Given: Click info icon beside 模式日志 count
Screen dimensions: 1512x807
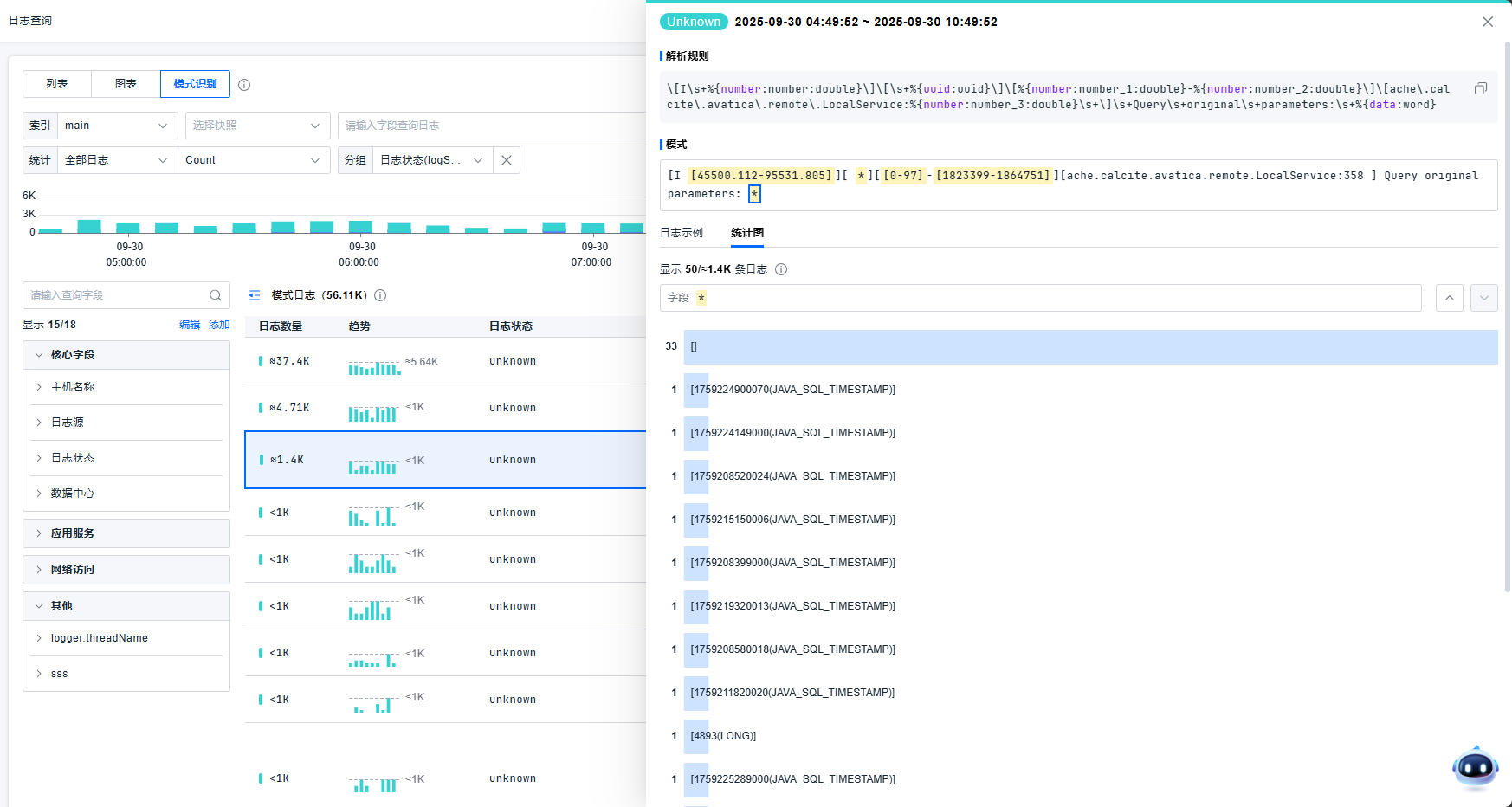Looking at the screenshot, I should coord(380,295).
